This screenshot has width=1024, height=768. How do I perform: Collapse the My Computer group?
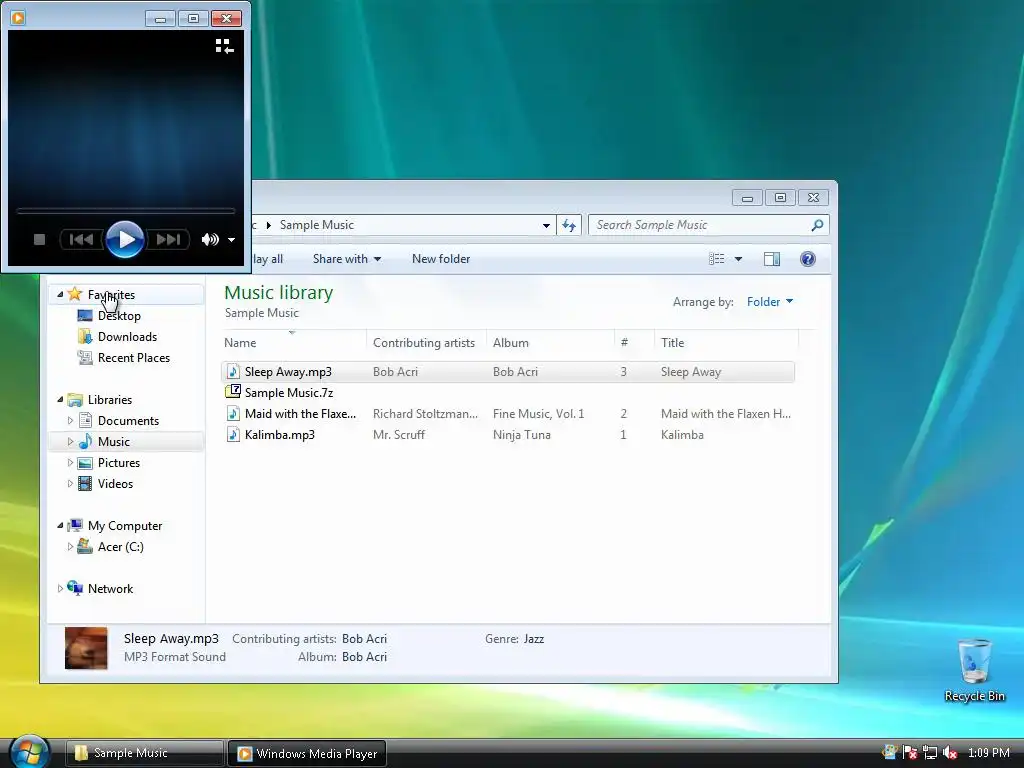tap(60, 526)
